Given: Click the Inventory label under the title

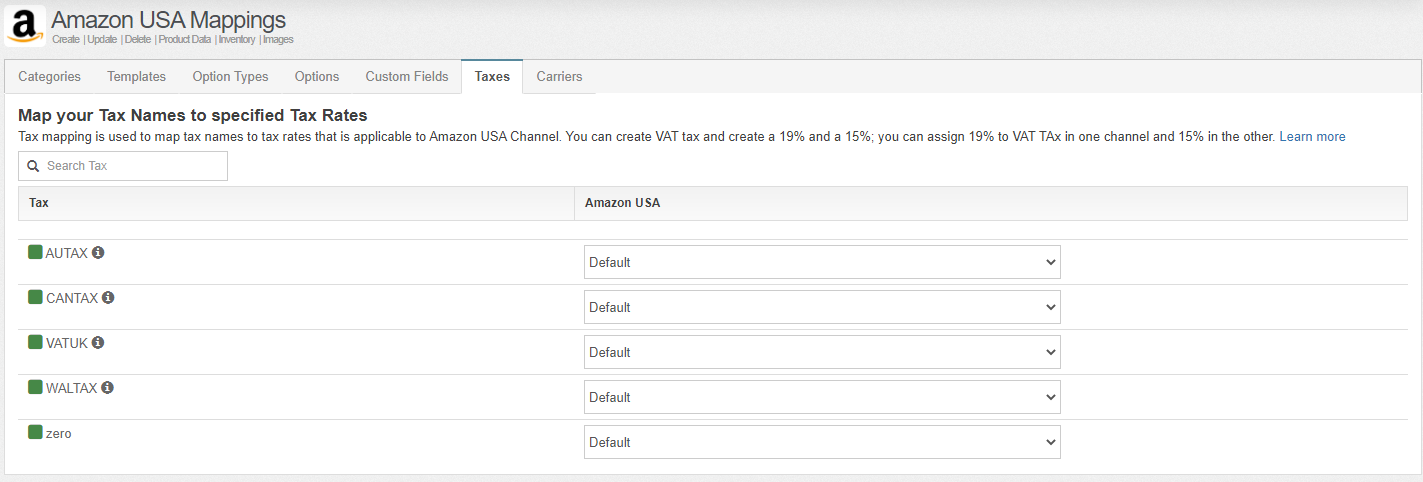Looking at the screenshot, I should pos(236,40).
